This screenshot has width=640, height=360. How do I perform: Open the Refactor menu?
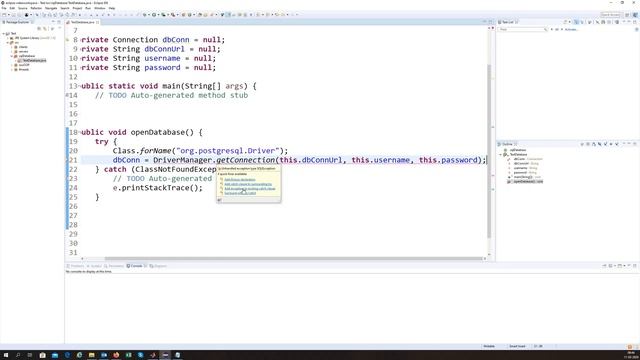(36, 8)
